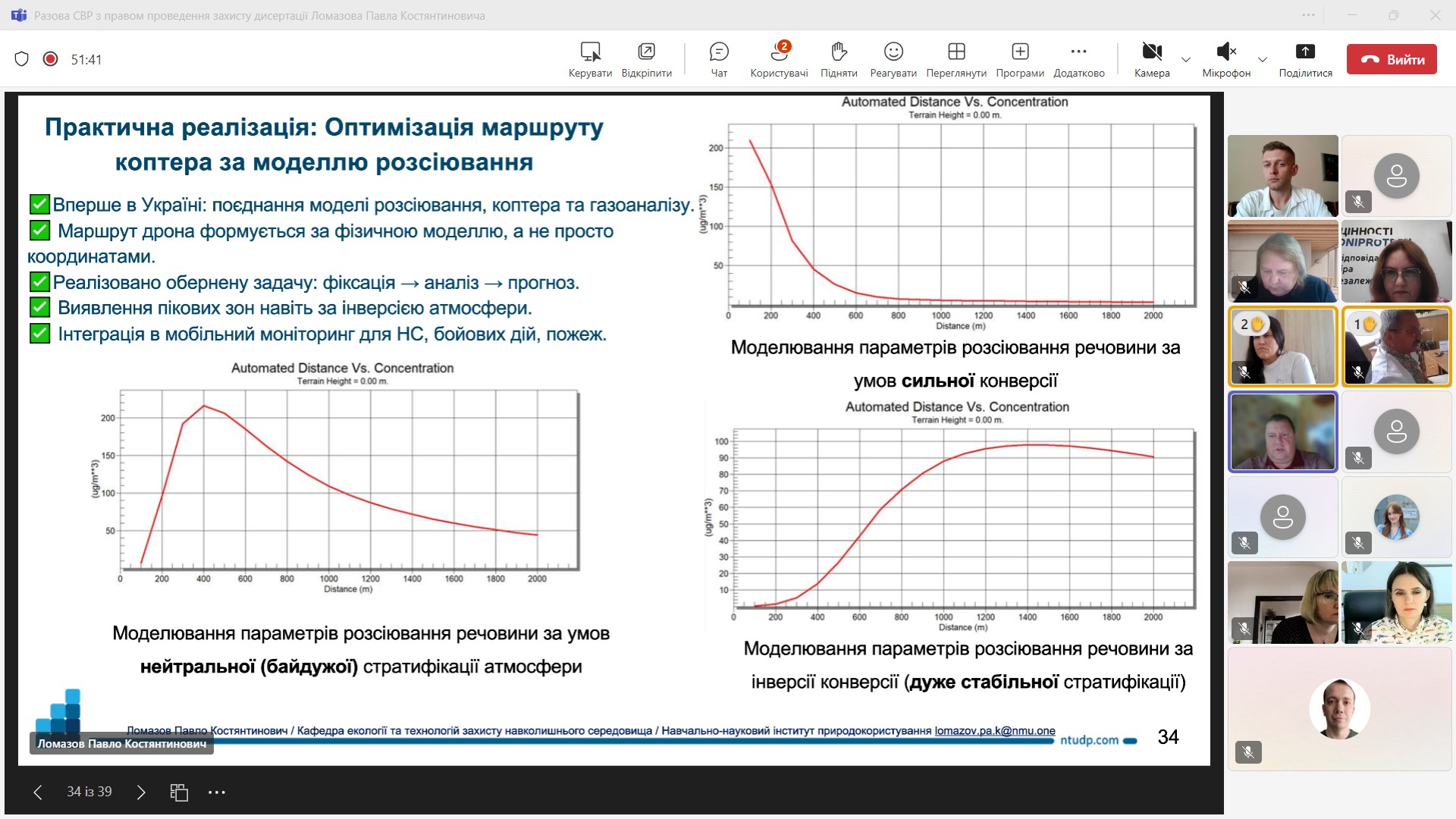Go to the next slide
The width and height of the screenshot is (1456, 819).
141,792
